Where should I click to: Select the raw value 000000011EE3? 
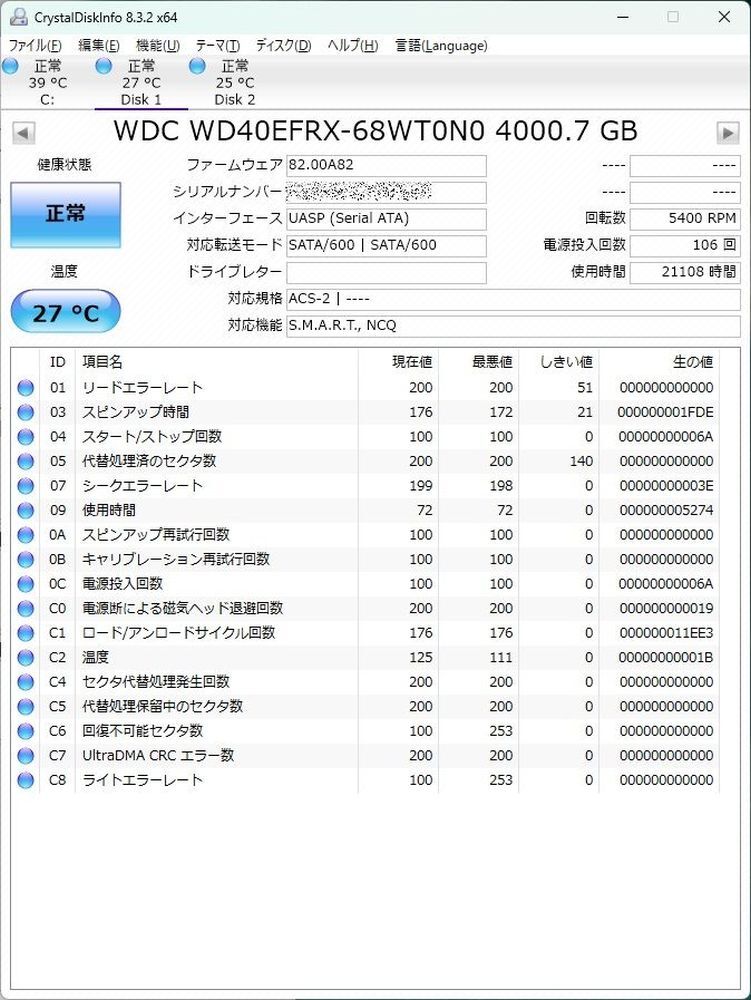coord(666,633)
